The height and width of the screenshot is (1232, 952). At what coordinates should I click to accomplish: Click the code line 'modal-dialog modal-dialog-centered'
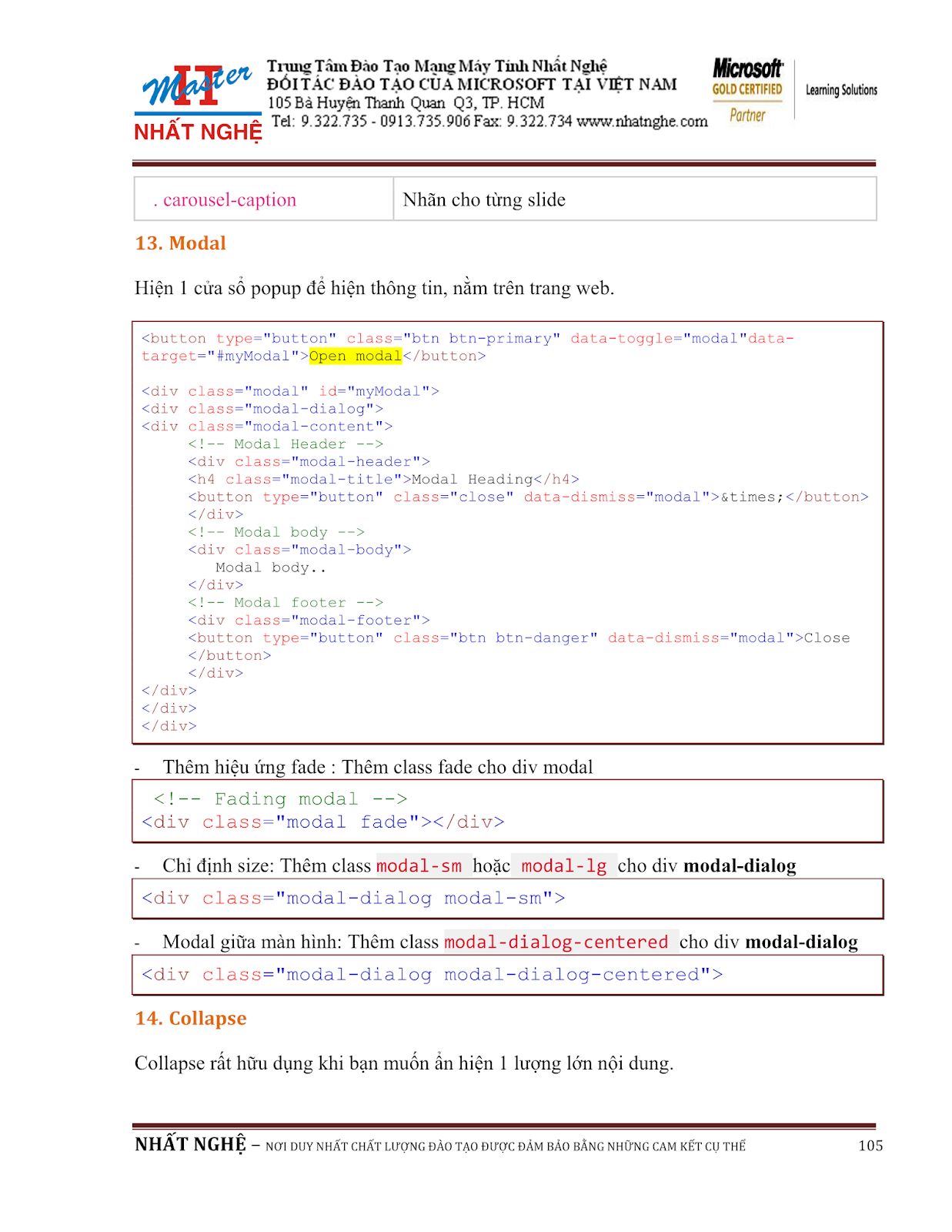click(x=433, y=975)
